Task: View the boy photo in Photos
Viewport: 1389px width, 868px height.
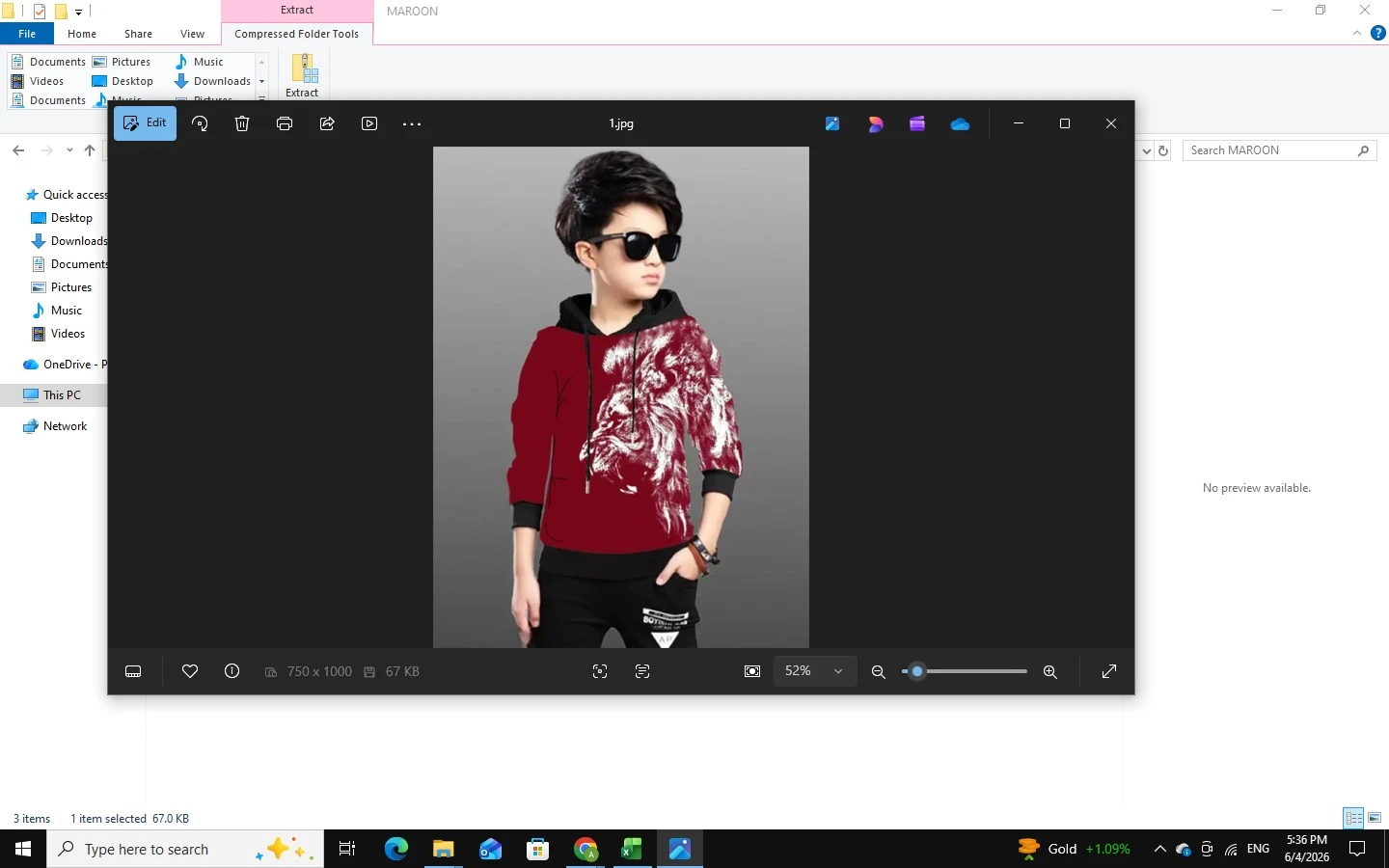Action: tap(621, 397)
